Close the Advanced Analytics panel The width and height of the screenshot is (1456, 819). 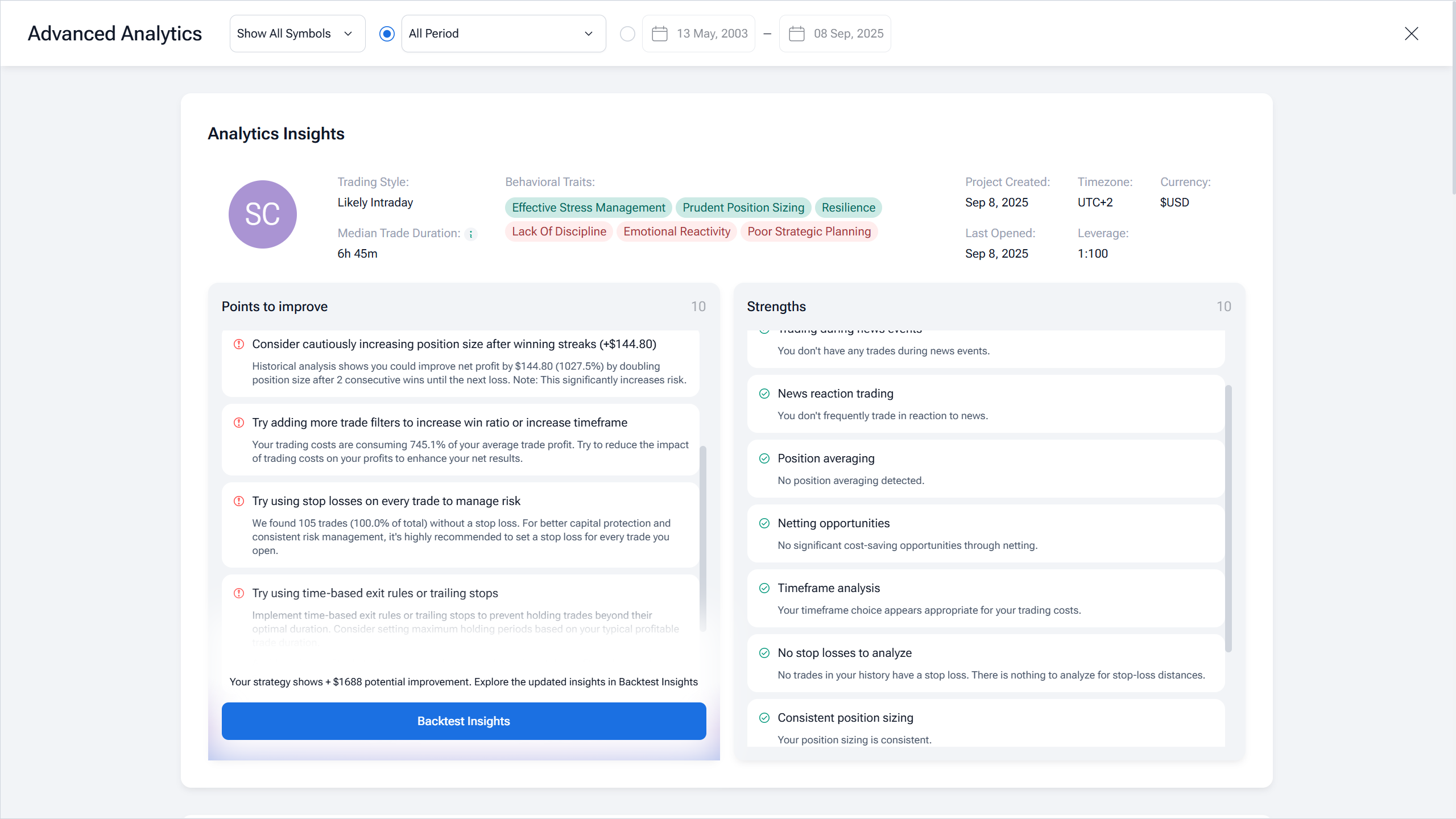coord(1411,34)
